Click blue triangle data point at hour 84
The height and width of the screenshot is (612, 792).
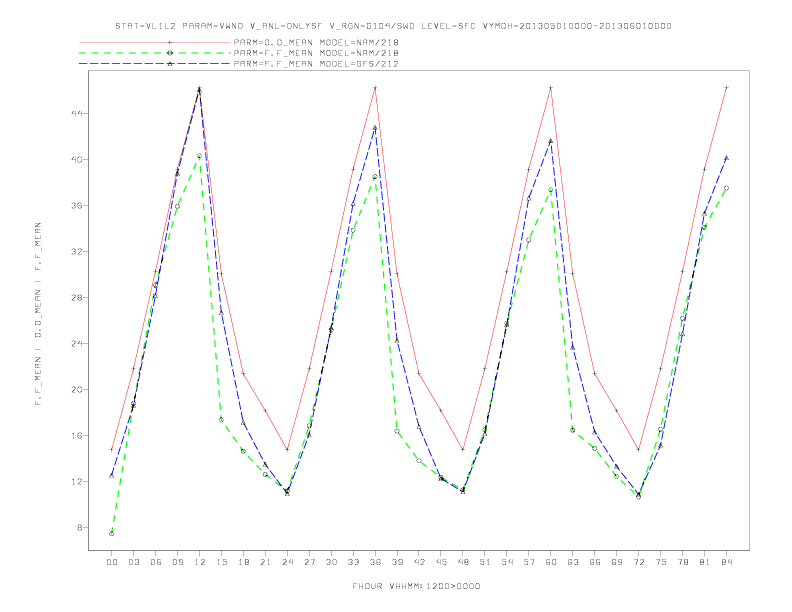[x=726, y=158]
